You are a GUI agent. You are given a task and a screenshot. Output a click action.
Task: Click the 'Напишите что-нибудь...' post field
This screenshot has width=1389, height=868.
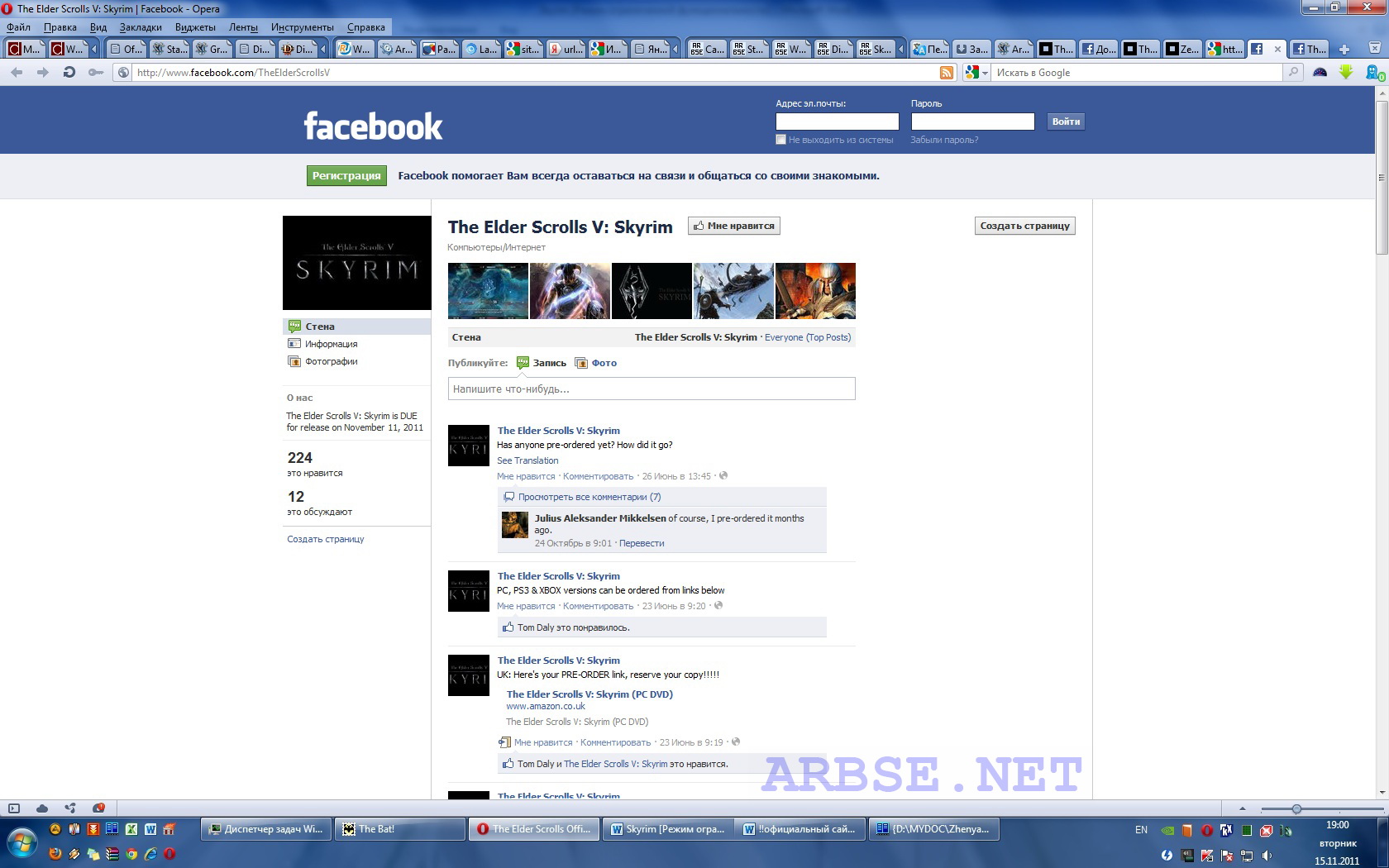652,389
